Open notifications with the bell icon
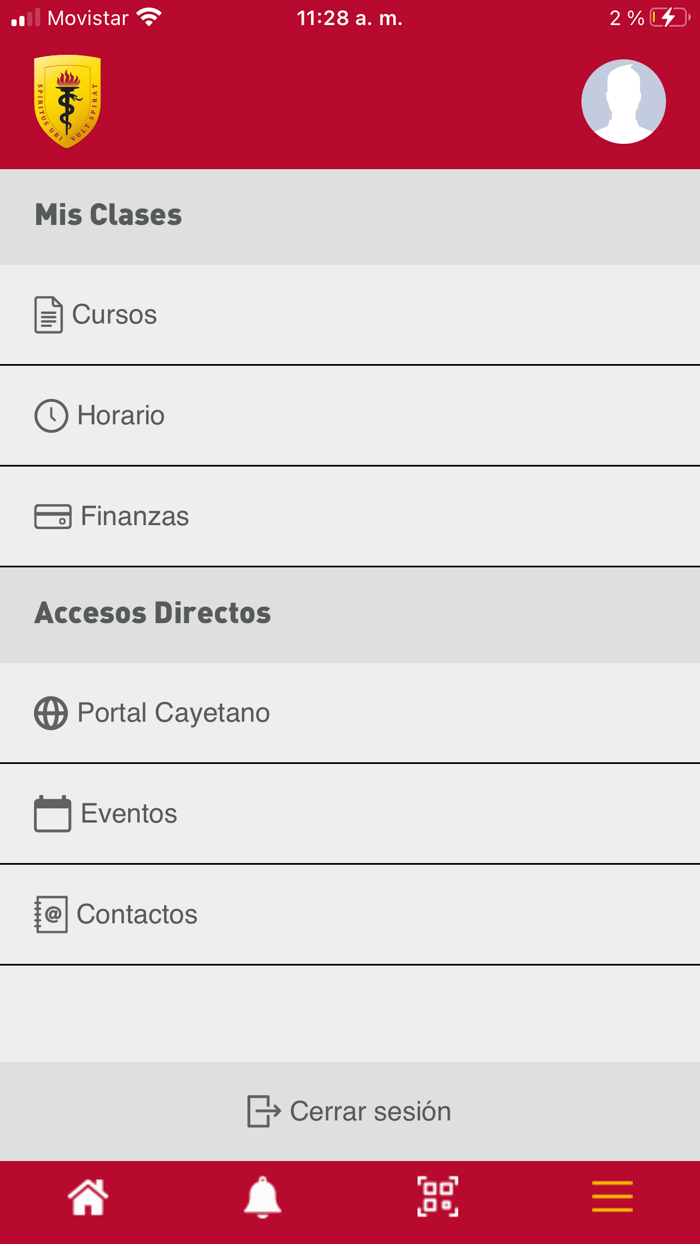This screenshot has height=1244, width=700. 262,1196
